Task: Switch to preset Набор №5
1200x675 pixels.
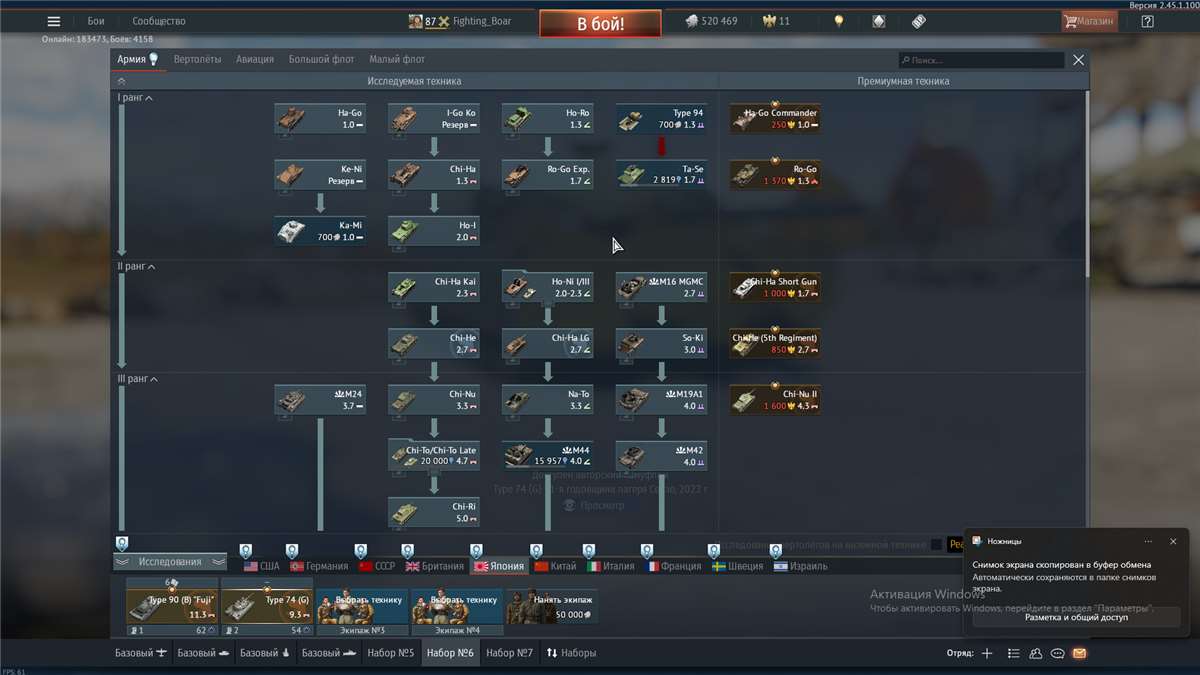Action: coord(390,653)
